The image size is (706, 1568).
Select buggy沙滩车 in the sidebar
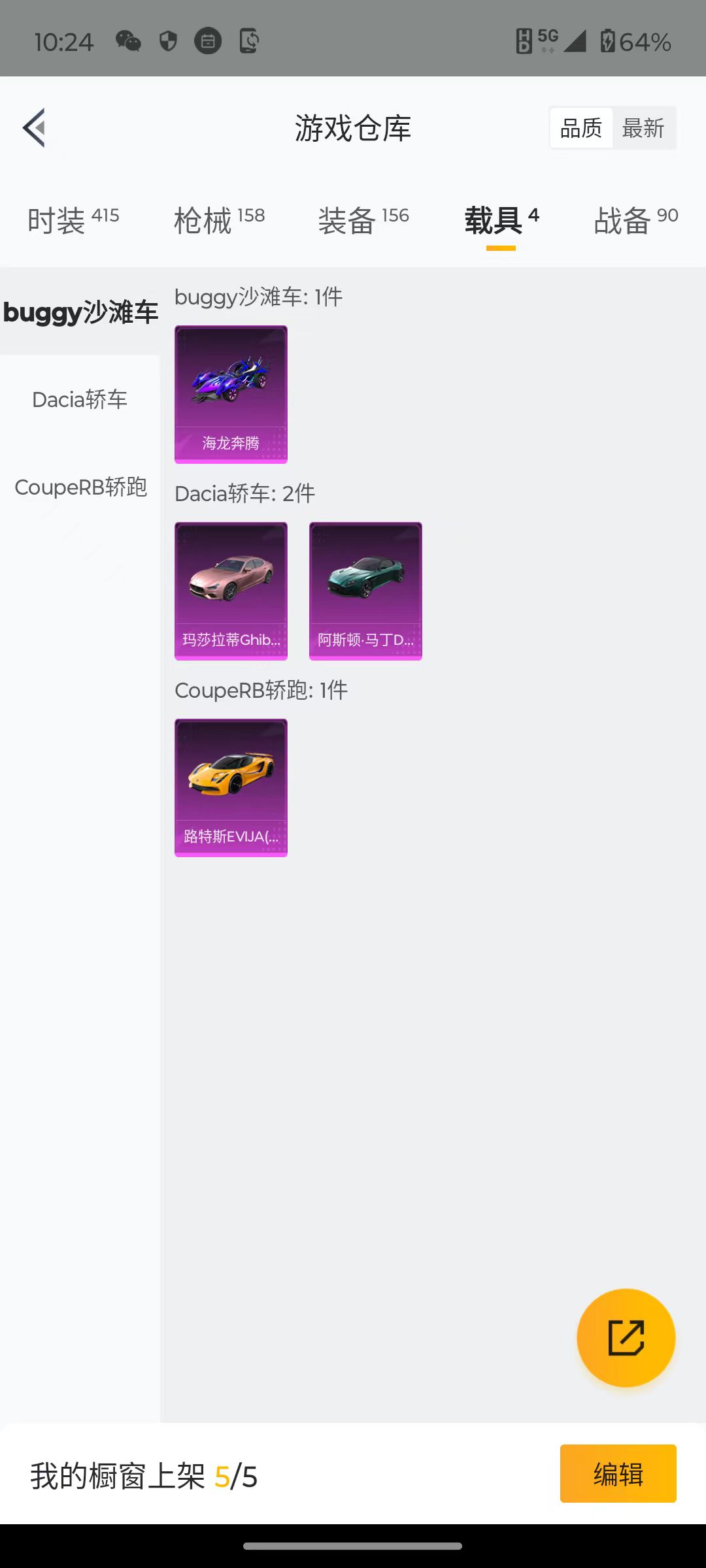pos(80,312)
